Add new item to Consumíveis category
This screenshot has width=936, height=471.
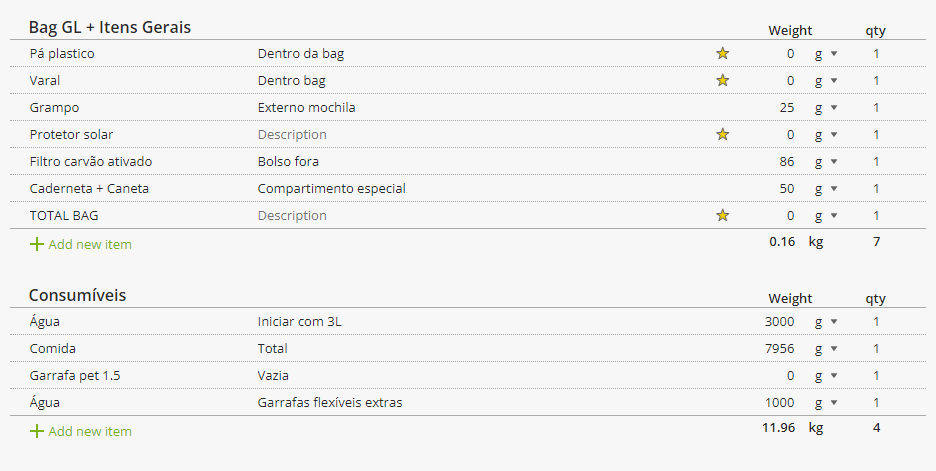click(x=81, y=431)
